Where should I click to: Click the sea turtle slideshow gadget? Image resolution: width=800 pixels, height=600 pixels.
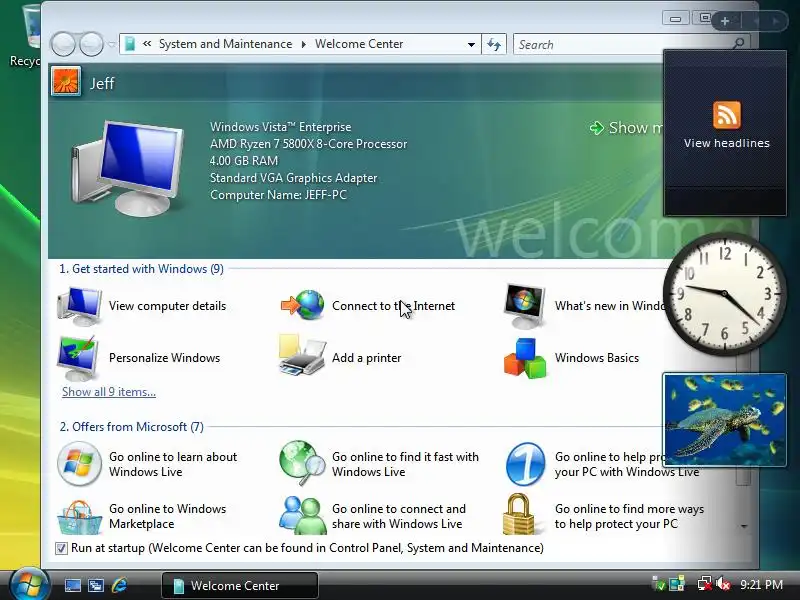point(724,419)
